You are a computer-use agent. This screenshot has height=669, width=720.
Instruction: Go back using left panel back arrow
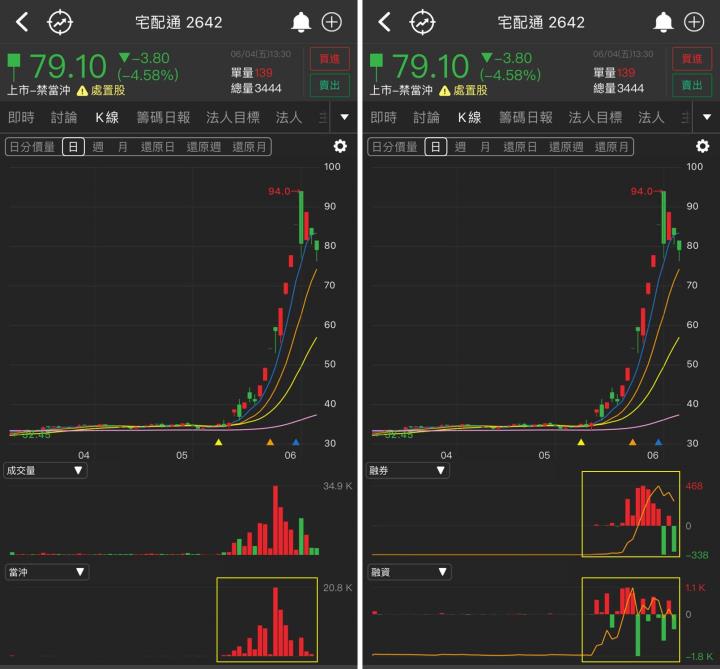click(22, 22)
